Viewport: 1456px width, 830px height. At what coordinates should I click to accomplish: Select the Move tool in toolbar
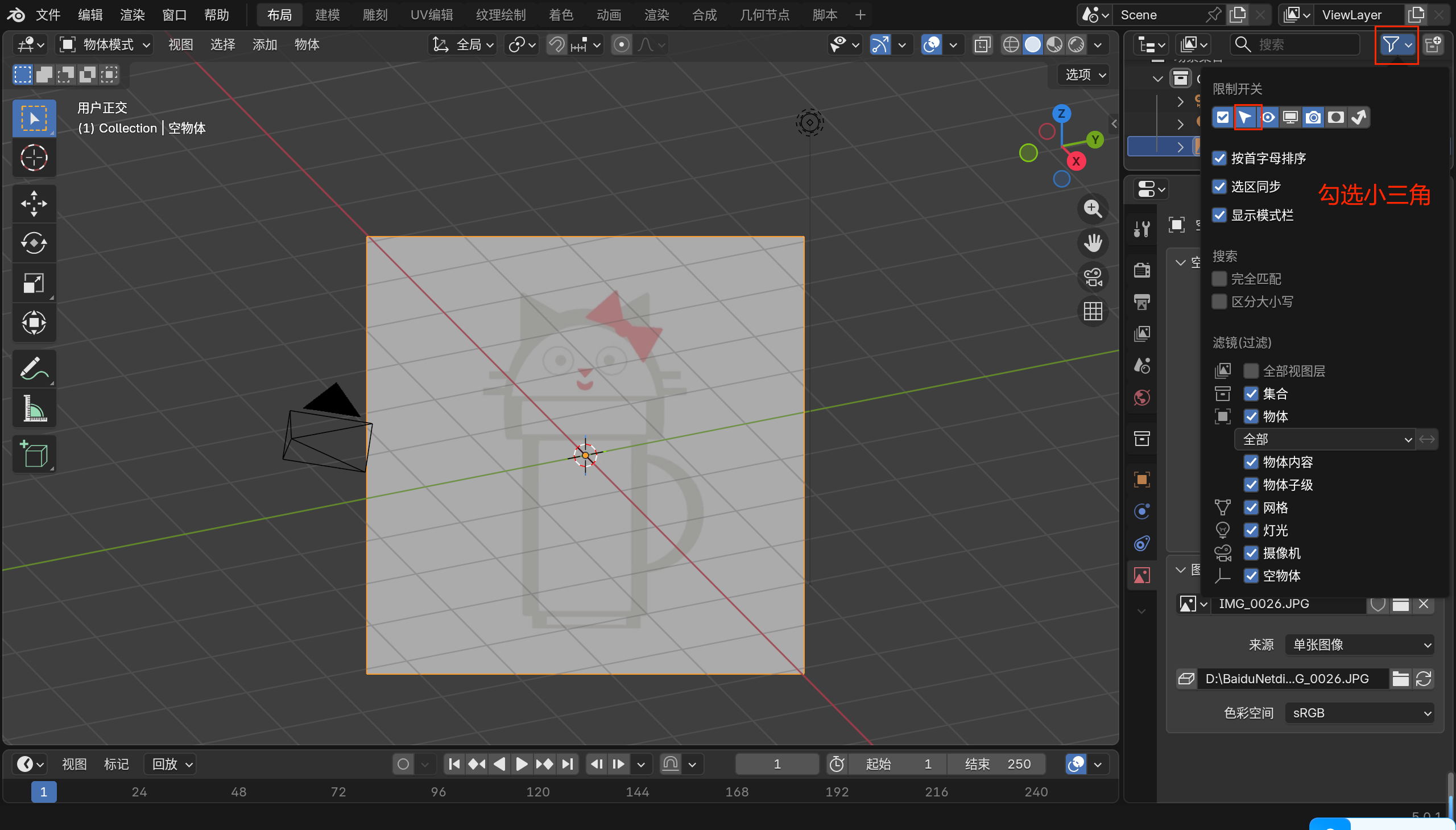[34, 204]
